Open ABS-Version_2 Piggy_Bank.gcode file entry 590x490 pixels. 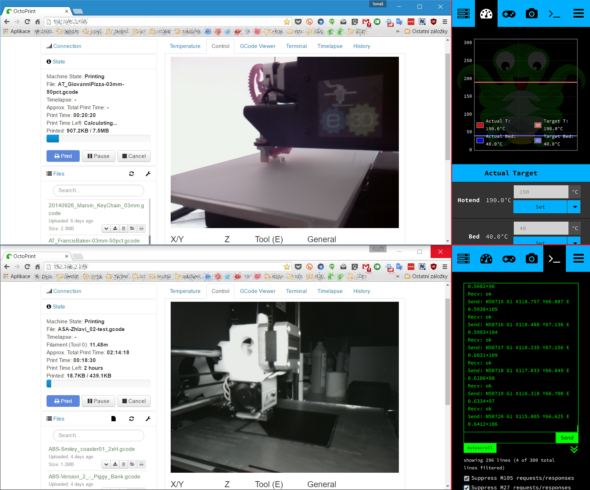(x=94, y=476)
